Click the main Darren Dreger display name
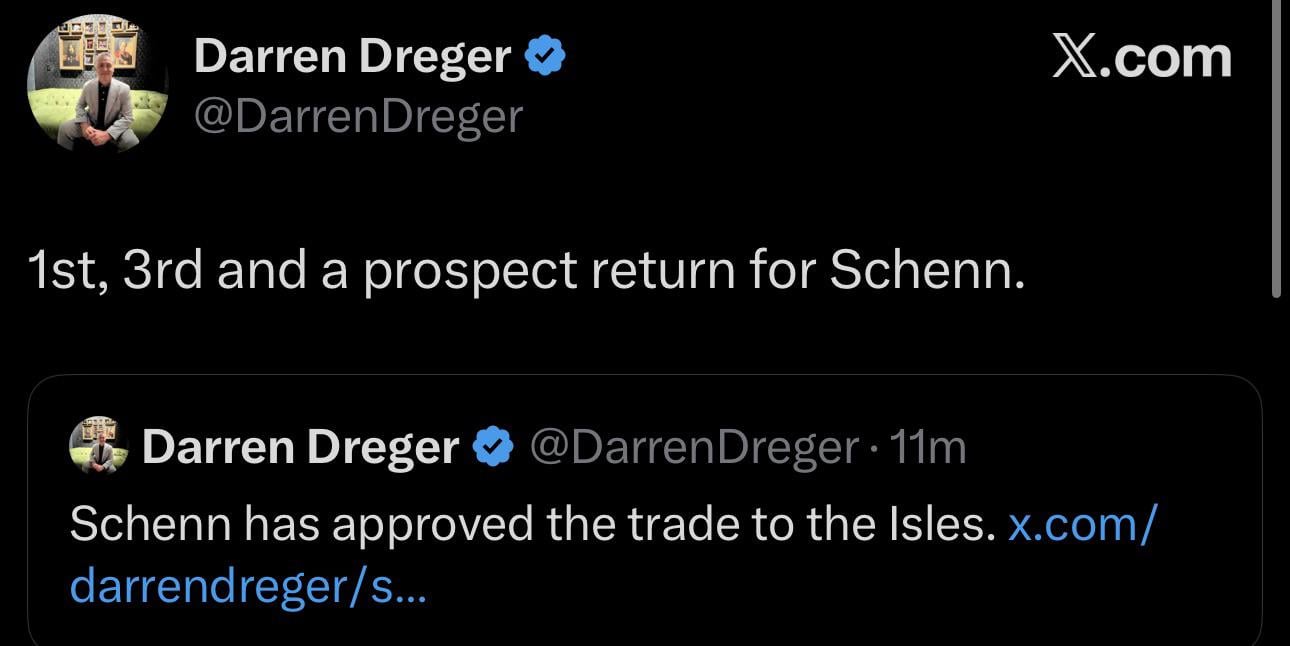This screenshot has height=646, width=1290. (352, 56)
